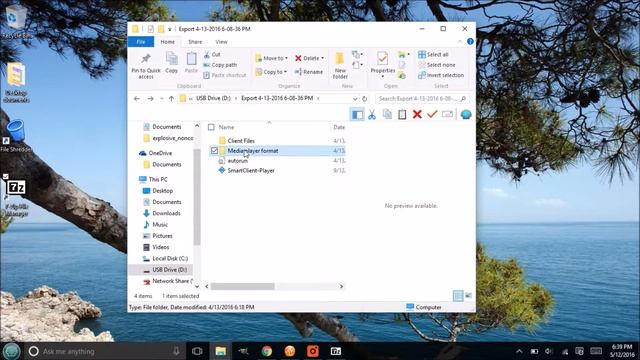
Task: Open the Move to dropdown
Action: [271, 58]
